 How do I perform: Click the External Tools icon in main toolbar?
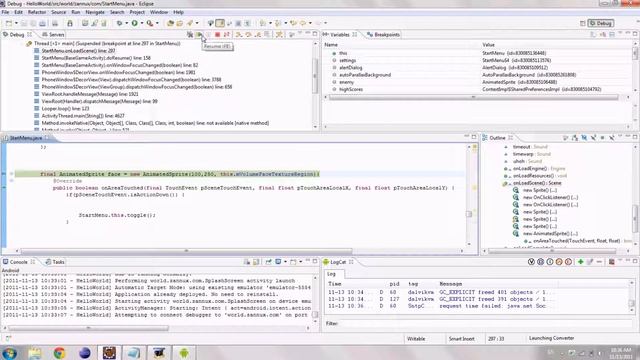(x=150, y=23)
